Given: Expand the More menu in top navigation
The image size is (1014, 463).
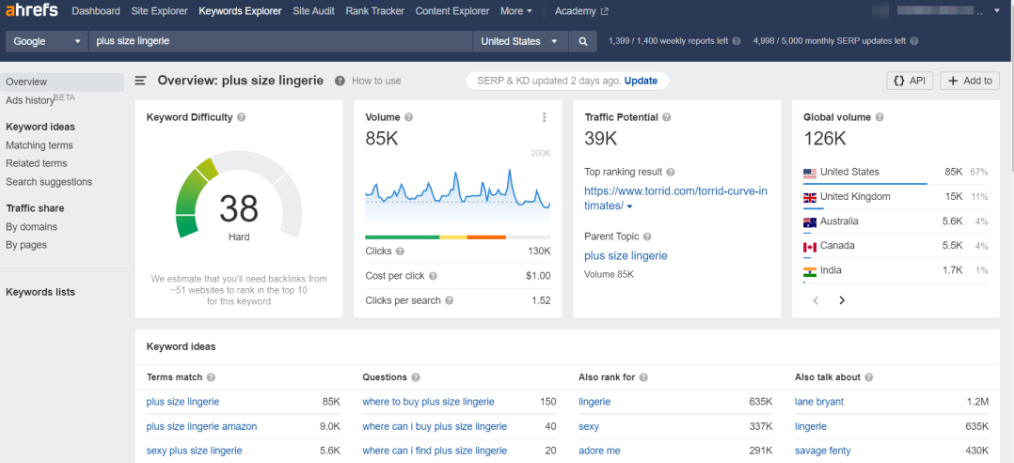Looking at the screenshot, I should click(516, 11).
